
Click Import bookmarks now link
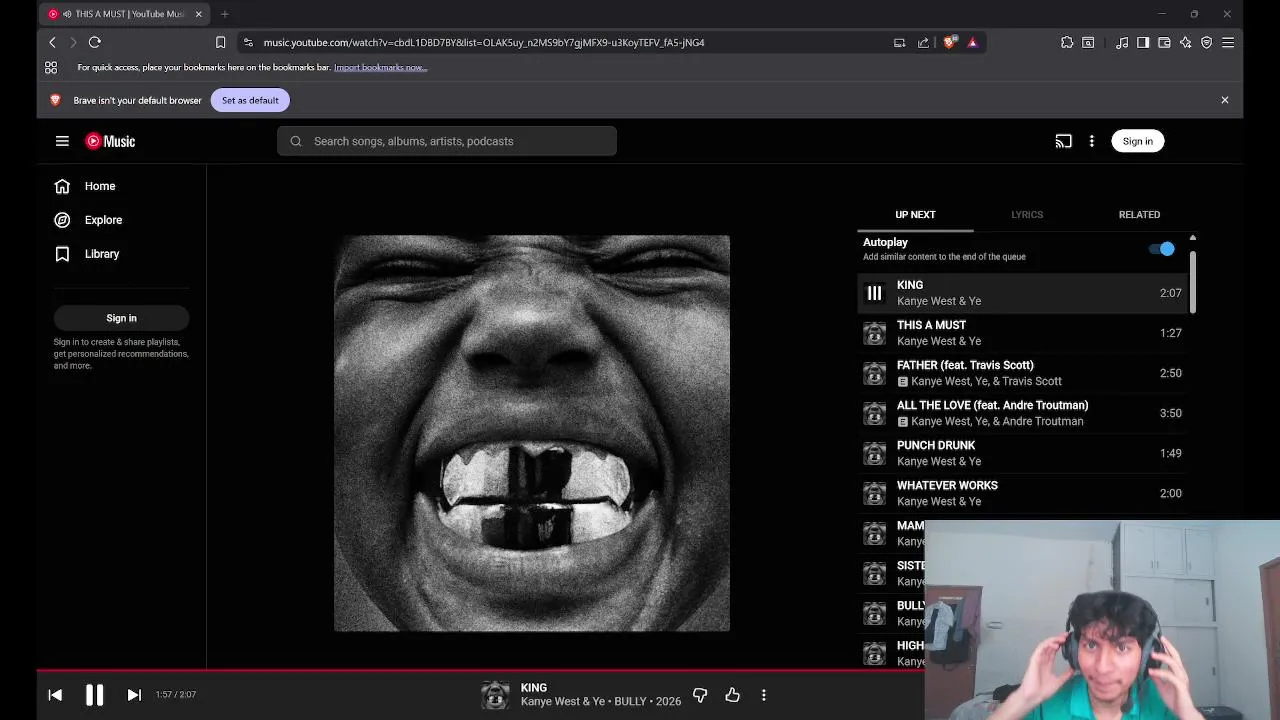[380, 67]
